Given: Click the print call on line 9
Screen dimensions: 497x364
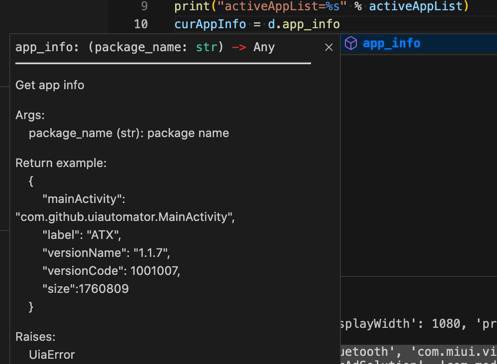Looking at the screenshot, I should tap(192, 6).
